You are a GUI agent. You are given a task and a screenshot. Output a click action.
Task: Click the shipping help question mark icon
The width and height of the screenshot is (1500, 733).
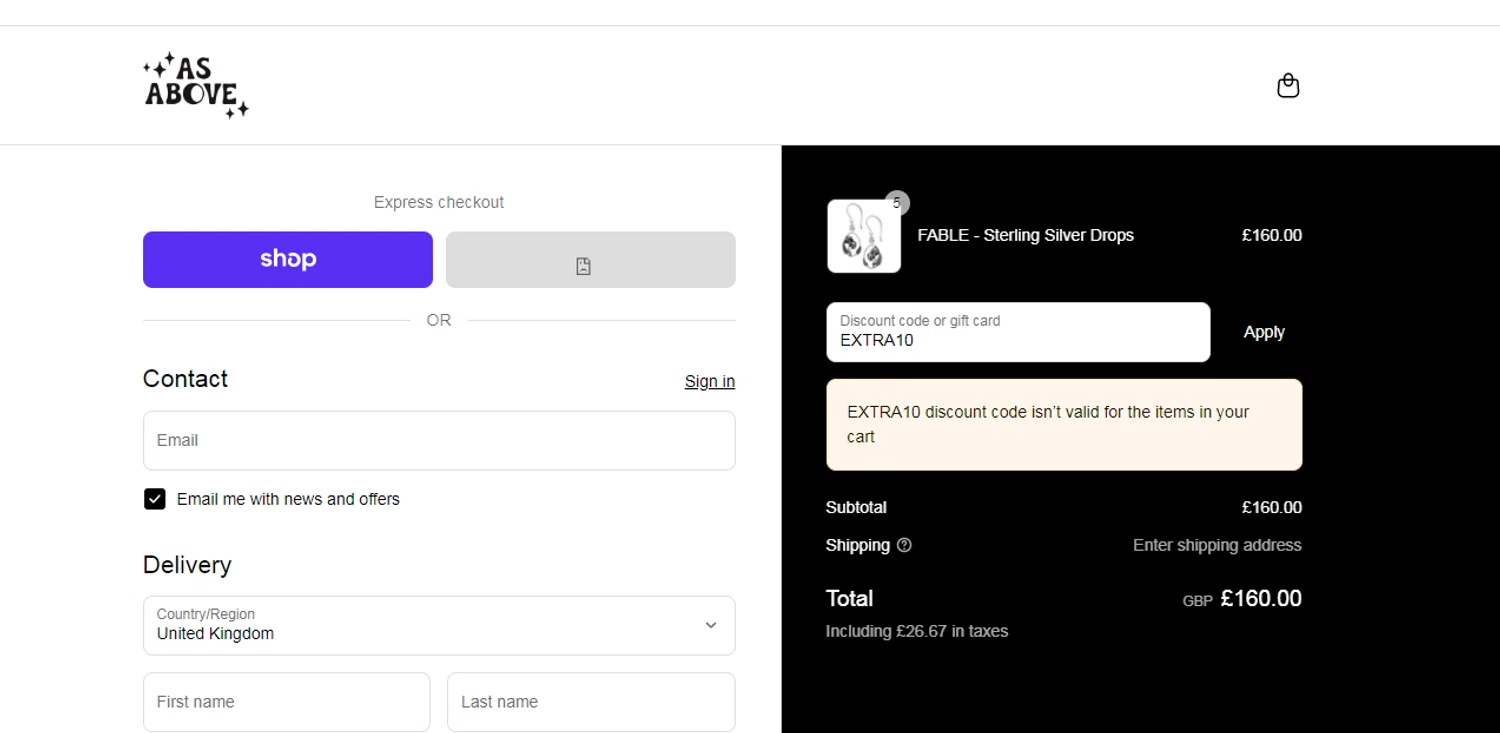[904, 545]
